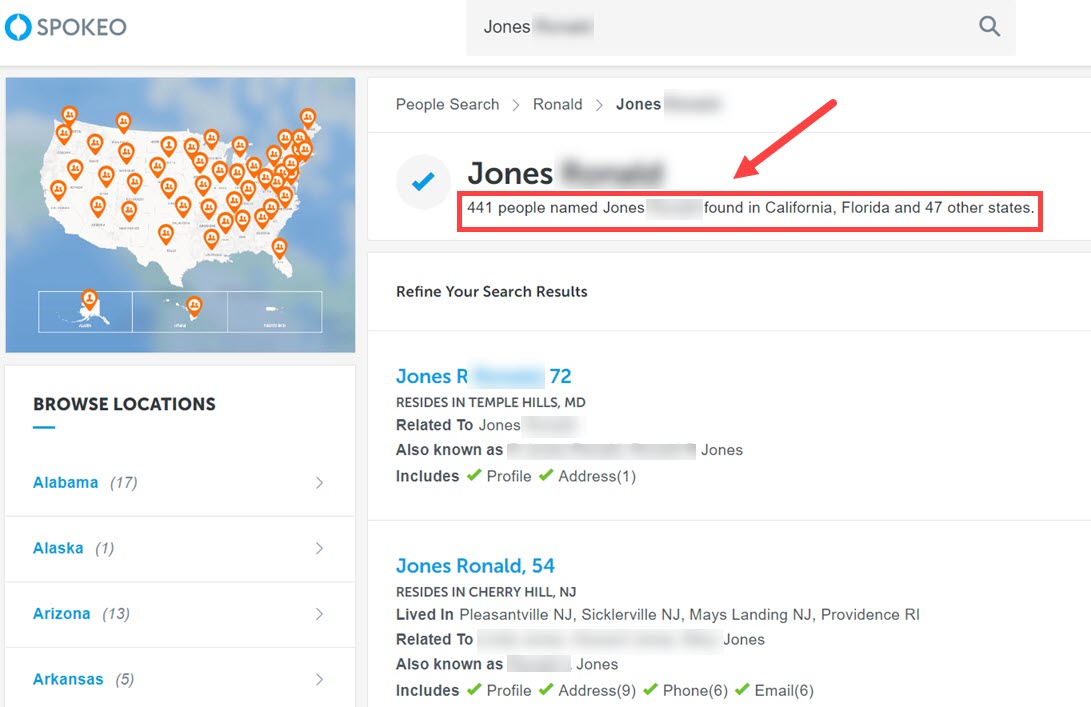Viewport: 1091px width, 707px height.
Task: Click the Puerto Rico inset on the map
Action: click(275, 312)
